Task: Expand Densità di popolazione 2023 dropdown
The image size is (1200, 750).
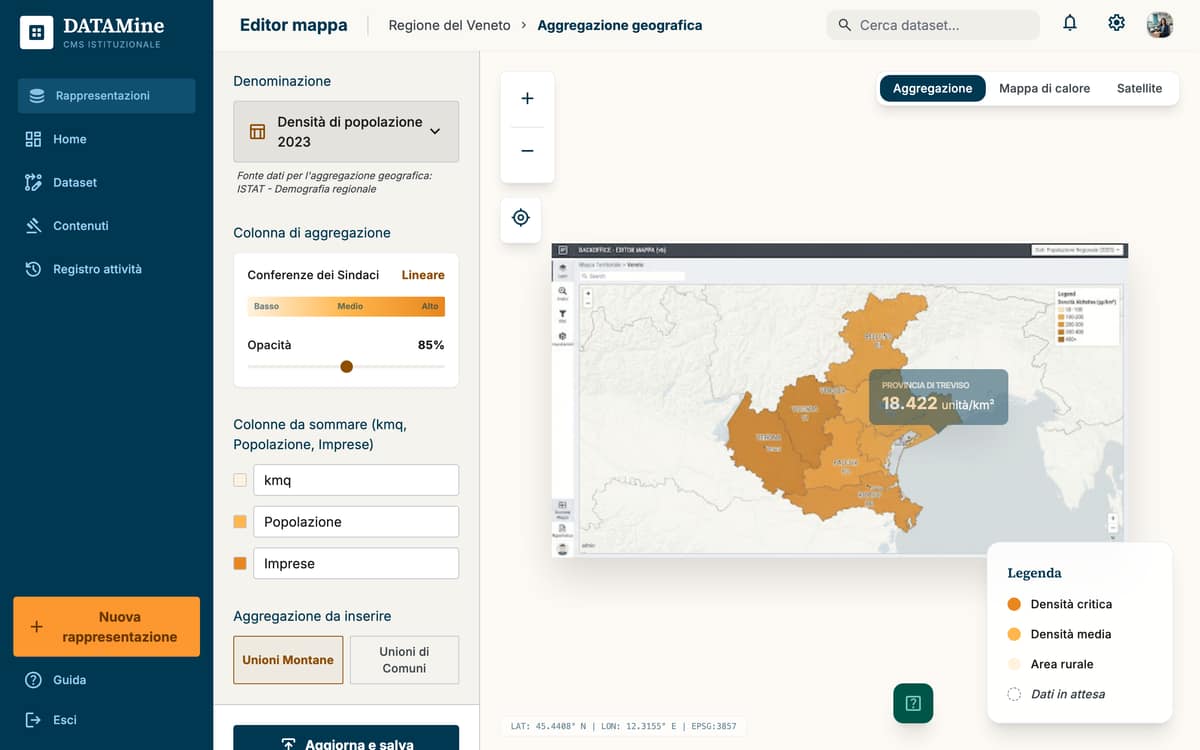Action: (x=346, y=132)
